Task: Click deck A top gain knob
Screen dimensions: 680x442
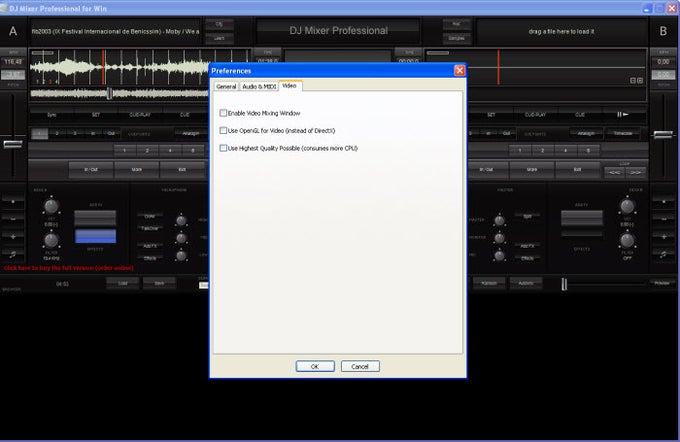Action: click(x=51, y=206)
